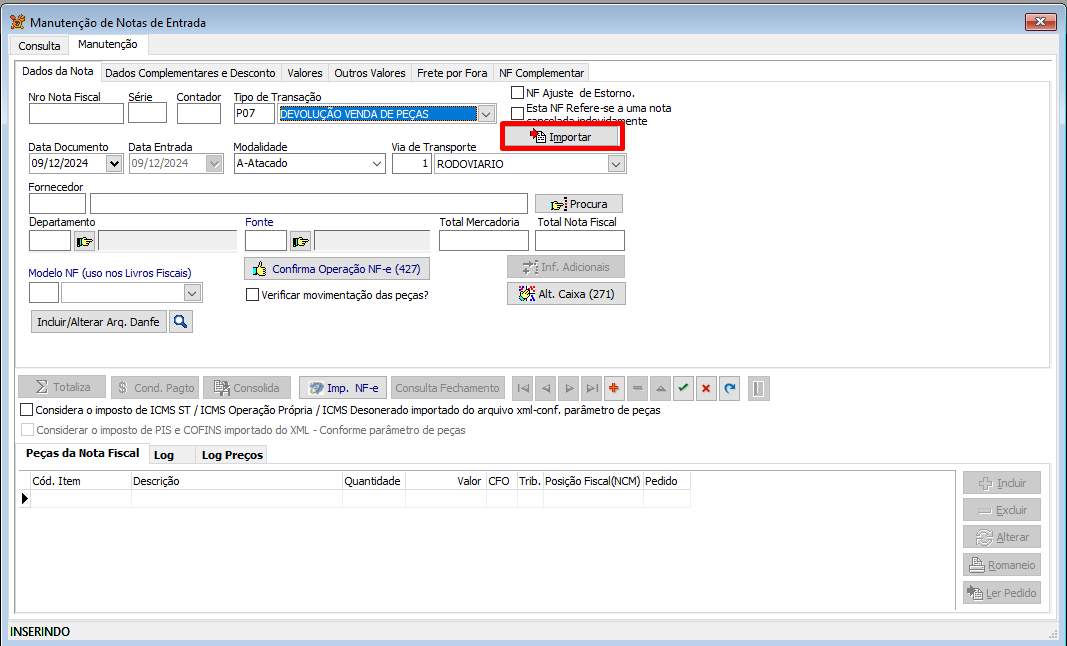Click the Inf. Adicionais button
The width and height of the screenshot is (1067, 646).
pyautogui.click(x=565, y=267)
